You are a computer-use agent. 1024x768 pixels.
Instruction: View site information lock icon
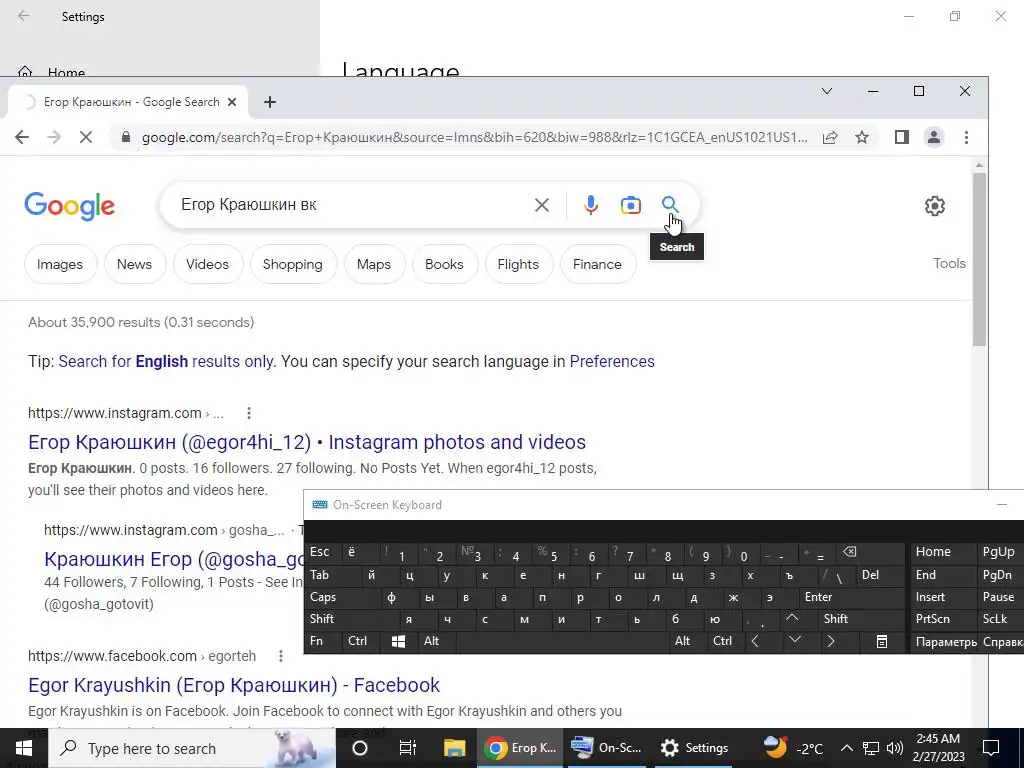pos(126,137)
